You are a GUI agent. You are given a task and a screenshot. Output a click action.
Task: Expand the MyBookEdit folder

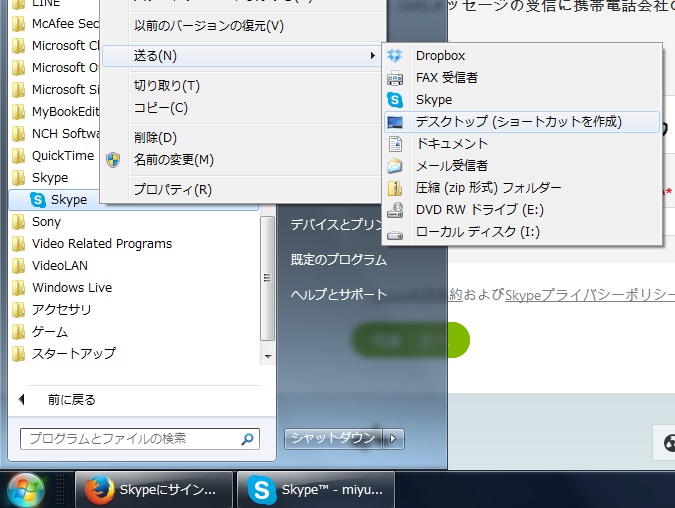55,112
